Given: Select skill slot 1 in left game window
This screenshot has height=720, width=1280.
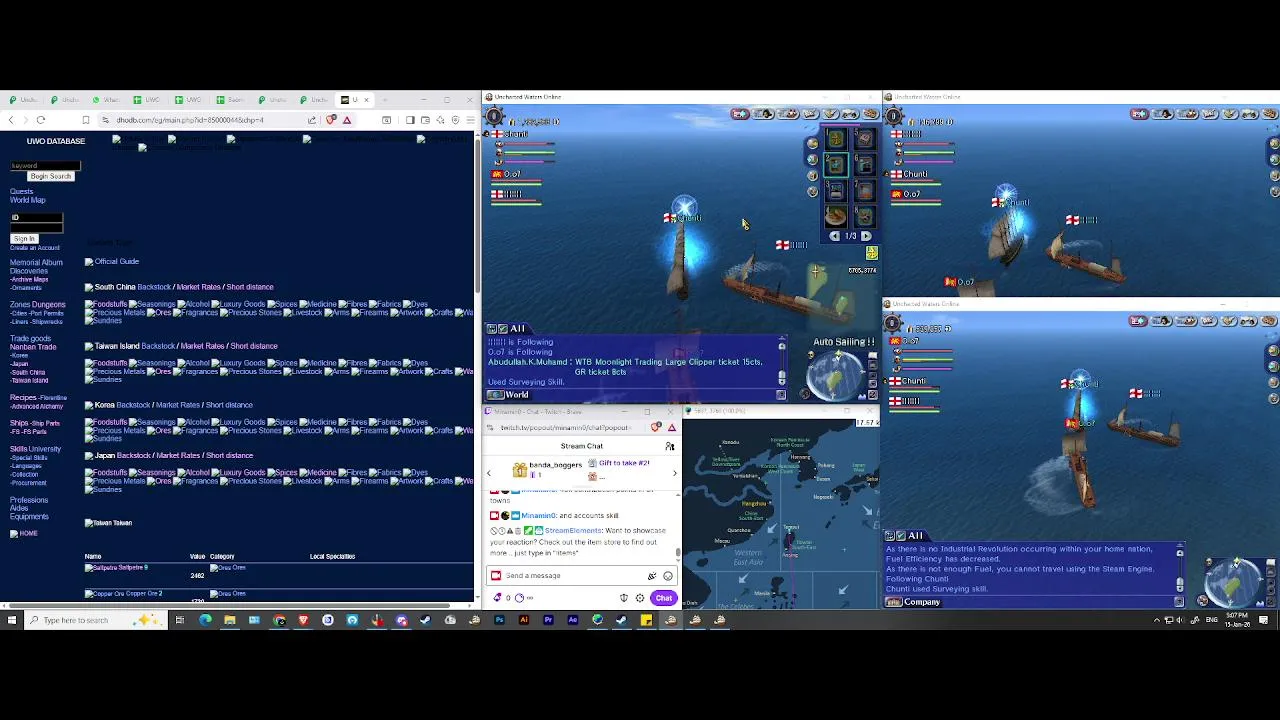Looking at the screenshot, I should click(836, 140).
